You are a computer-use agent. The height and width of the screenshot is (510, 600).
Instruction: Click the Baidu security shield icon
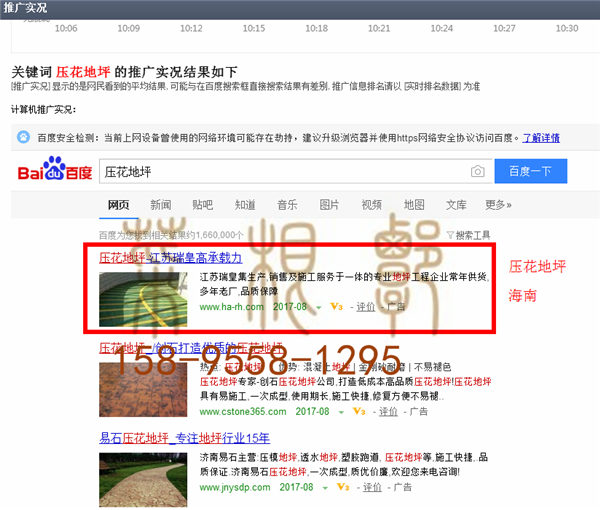(x=23, y=137)
